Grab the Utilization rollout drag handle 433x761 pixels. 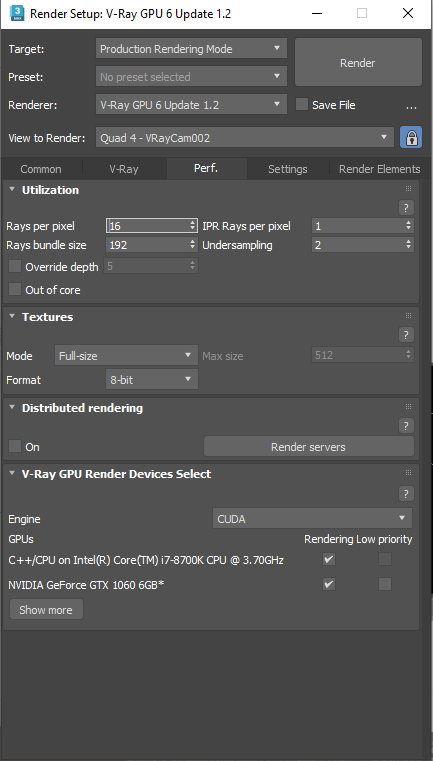[408, 188]
